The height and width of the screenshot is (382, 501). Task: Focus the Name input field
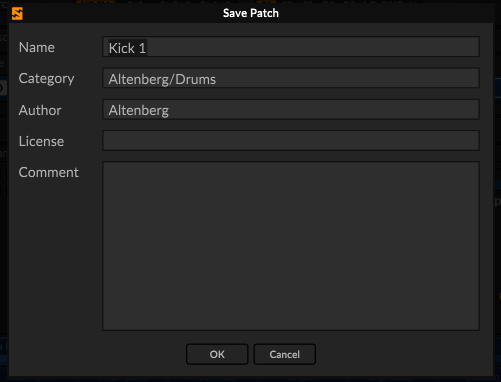pos(291,47)
